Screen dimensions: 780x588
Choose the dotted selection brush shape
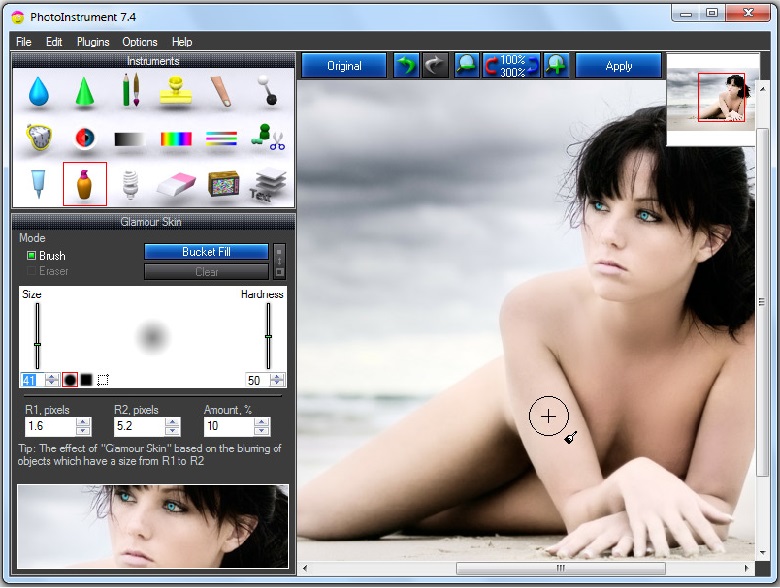tap(103, 380)
